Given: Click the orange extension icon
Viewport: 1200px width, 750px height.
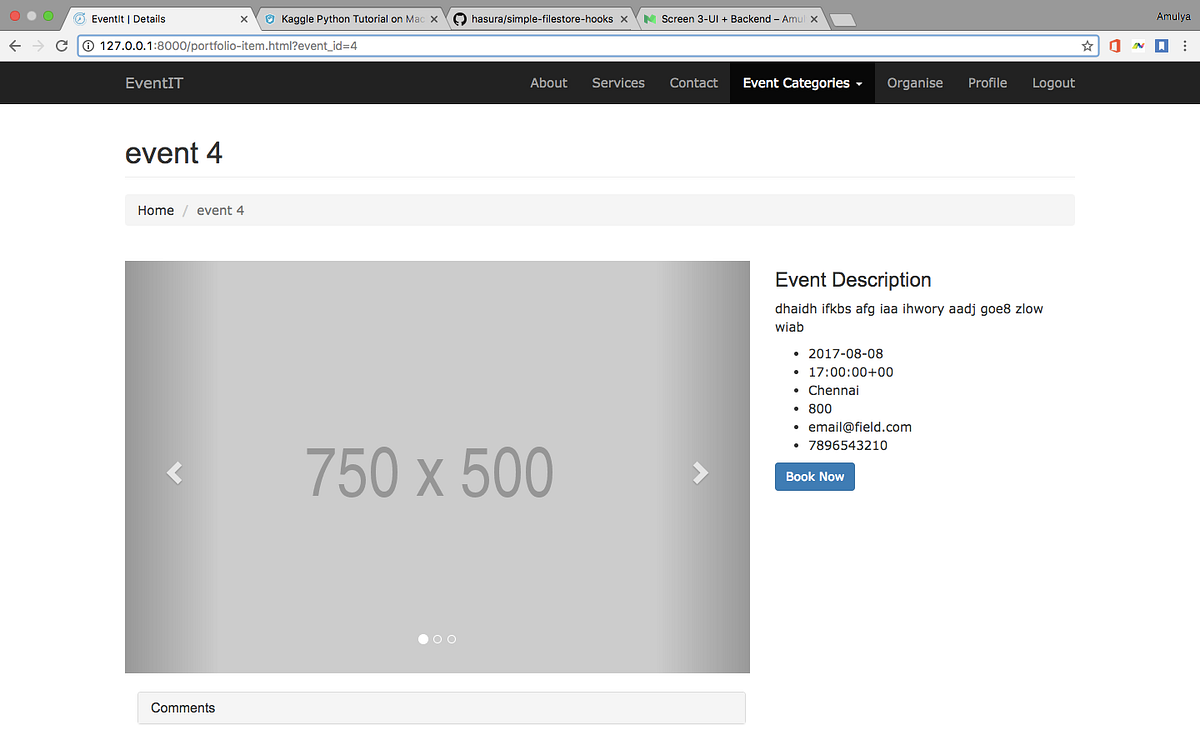Looking at the screenshot, I should tap(1114, 45).
